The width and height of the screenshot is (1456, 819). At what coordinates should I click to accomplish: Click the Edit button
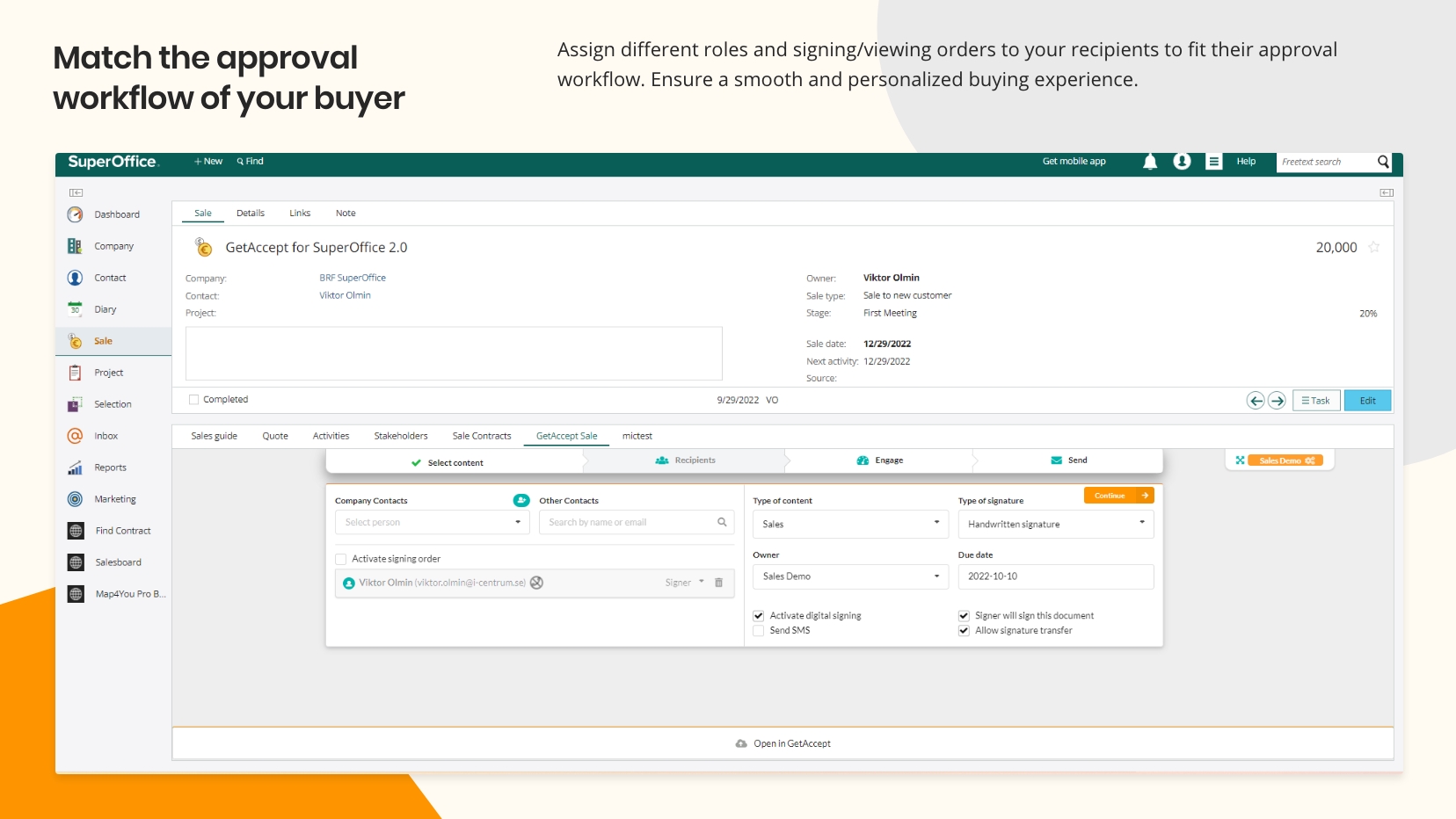1367,401
